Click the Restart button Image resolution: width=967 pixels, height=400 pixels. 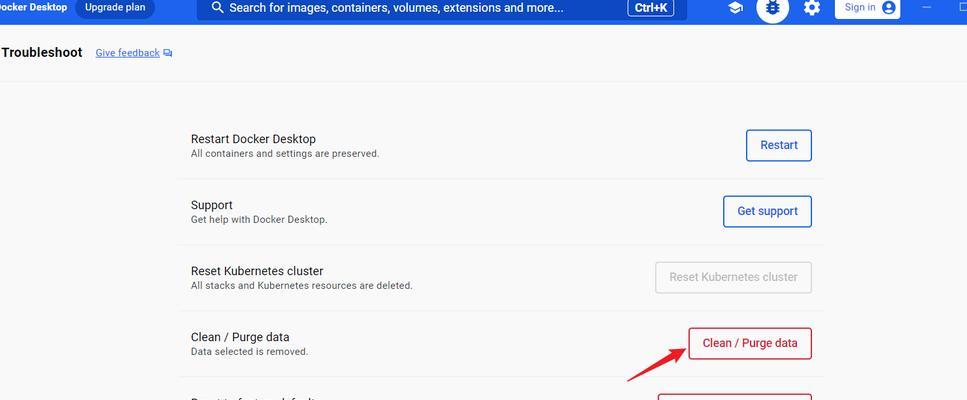click(x=779, y=145)
